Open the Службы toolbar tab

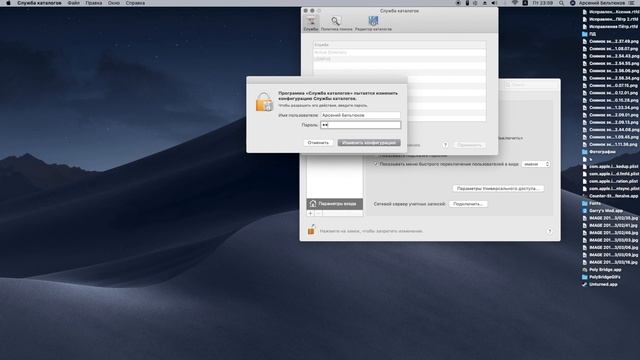[x=311, y=23]
